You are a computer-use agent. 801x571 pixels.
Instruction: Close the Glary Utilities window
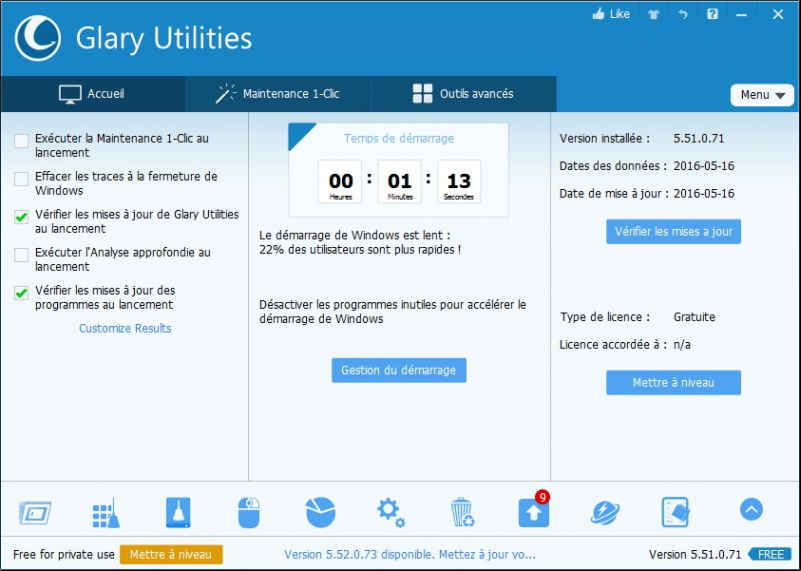pyautogui.click(x=778, y=14)
